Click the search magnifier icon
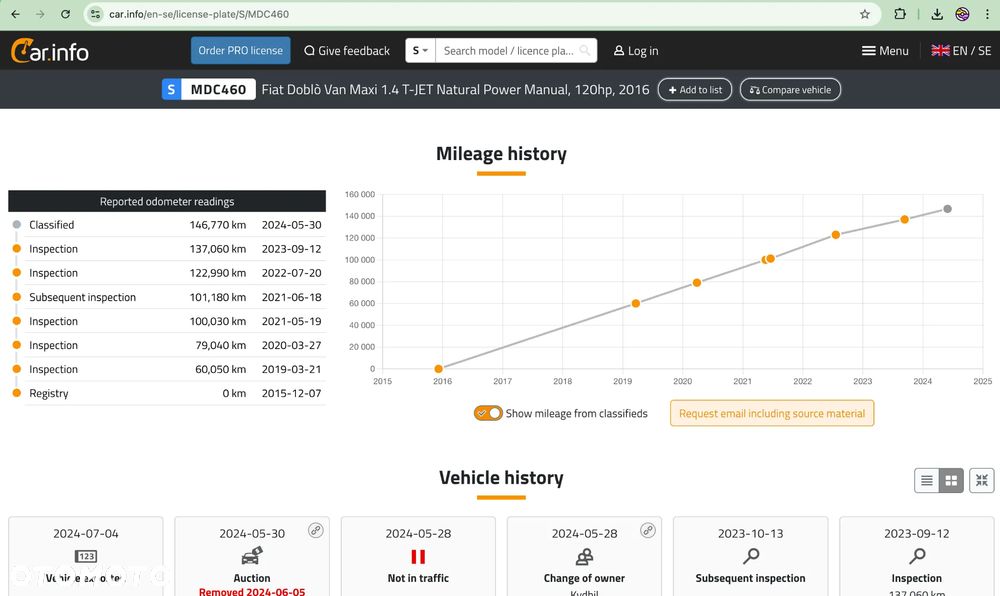This screenshot has width=1000, height=596. point(584,50)
